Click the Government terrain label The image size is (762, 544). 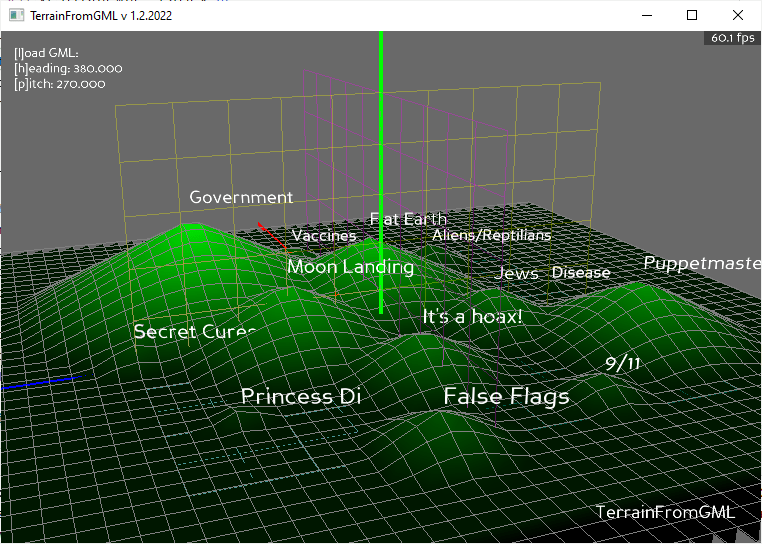(241, 198)
